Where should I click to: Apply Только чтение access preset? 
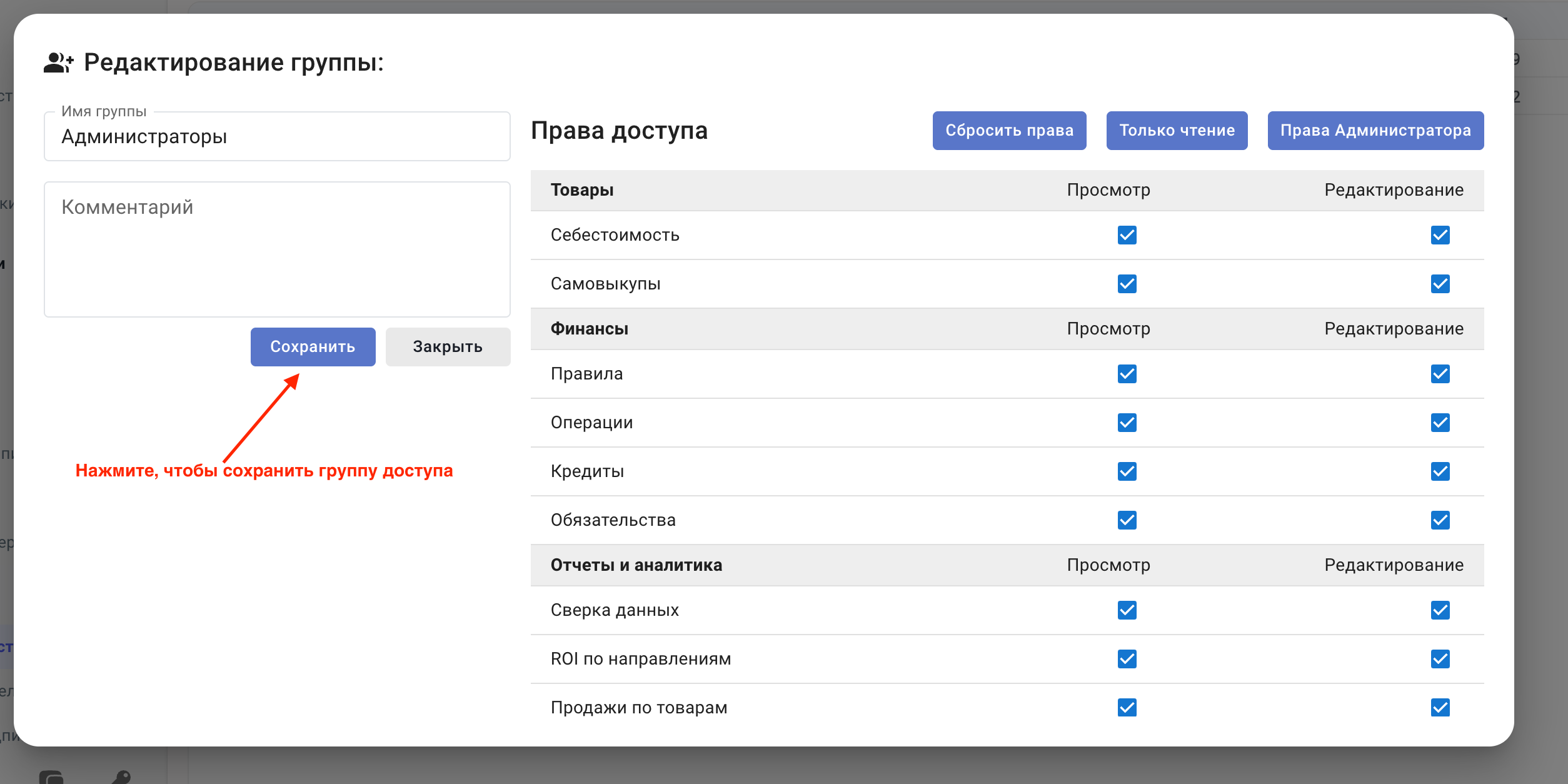pos(1177,131)
